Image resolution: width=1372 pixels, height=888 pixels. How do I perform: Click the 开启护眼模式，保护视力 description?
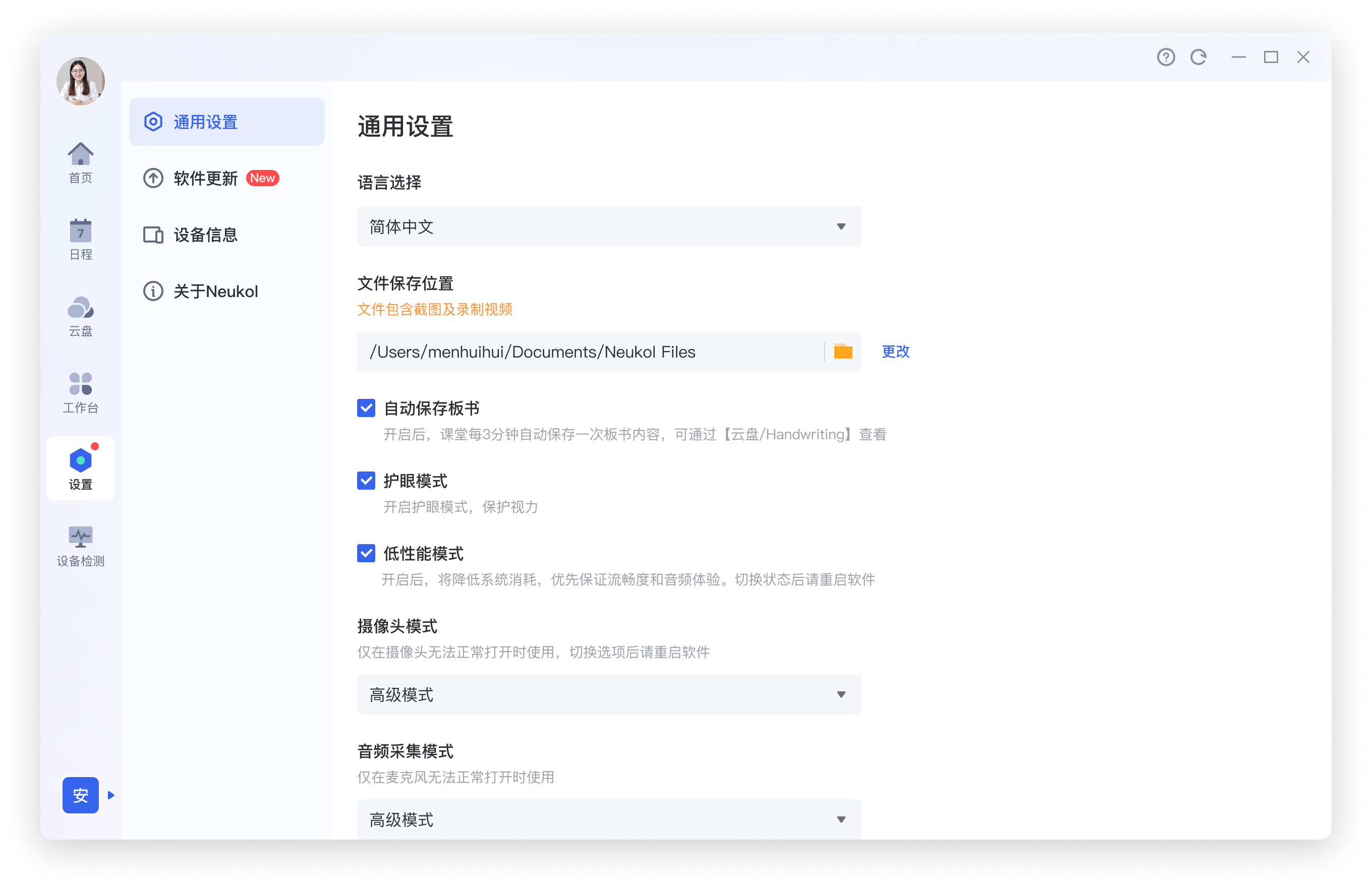click(x=461, y=507)
